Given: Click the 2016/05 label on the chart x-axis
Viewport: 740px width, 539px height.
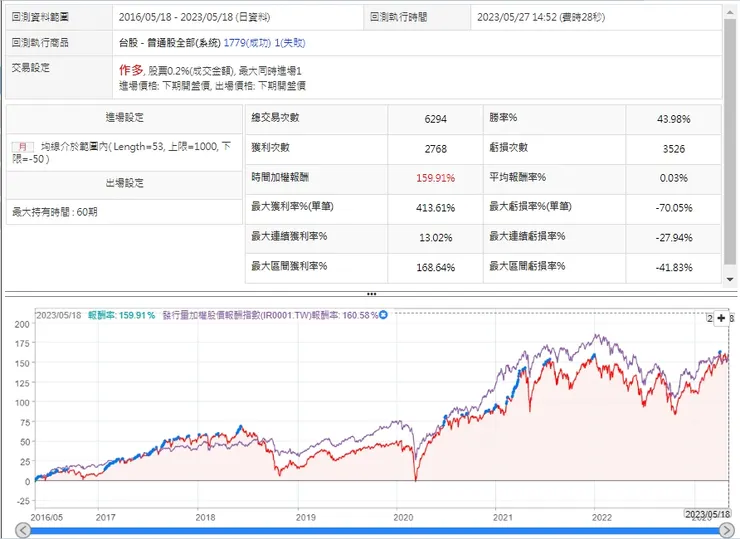Looking at the screenshot, I should point(46,517).
